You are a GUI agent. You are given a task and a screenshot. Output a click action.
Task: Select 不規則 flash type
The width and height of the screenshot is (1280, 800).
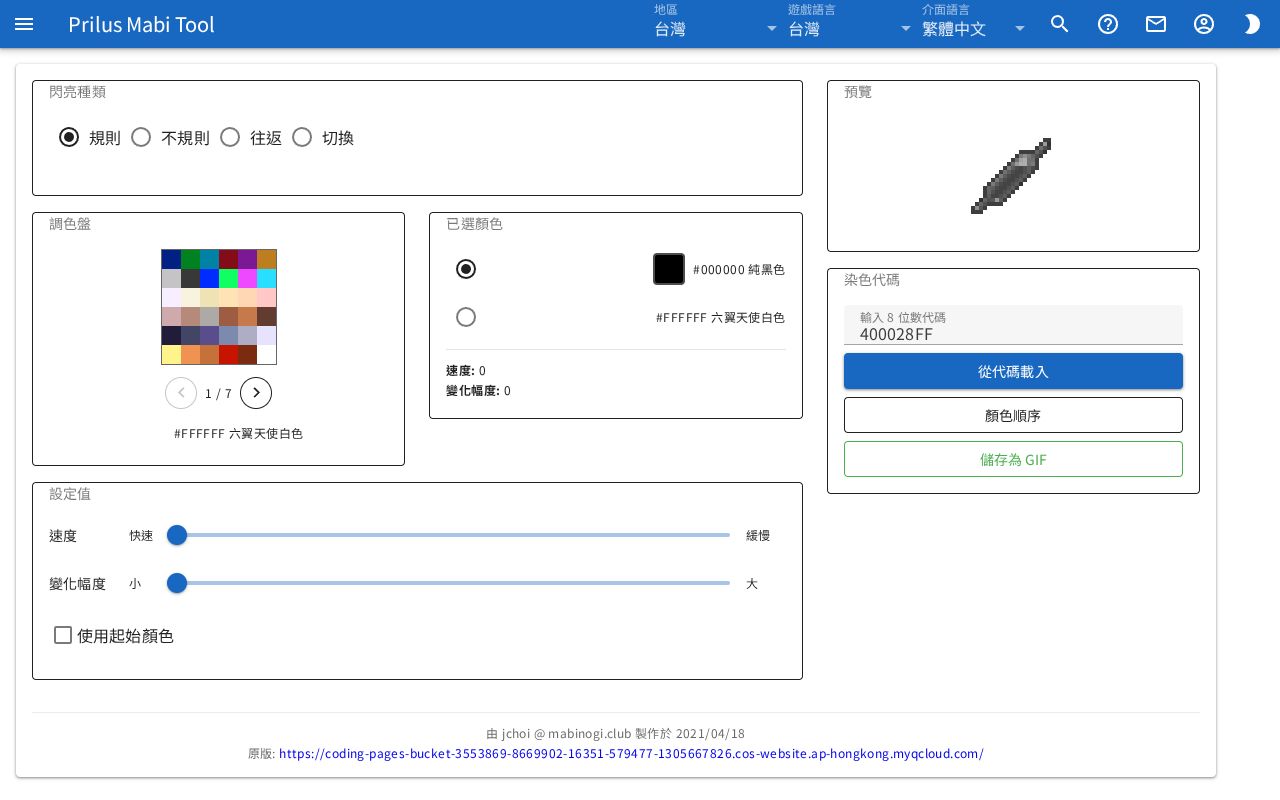pyautogui.click(x=141, y=137)
